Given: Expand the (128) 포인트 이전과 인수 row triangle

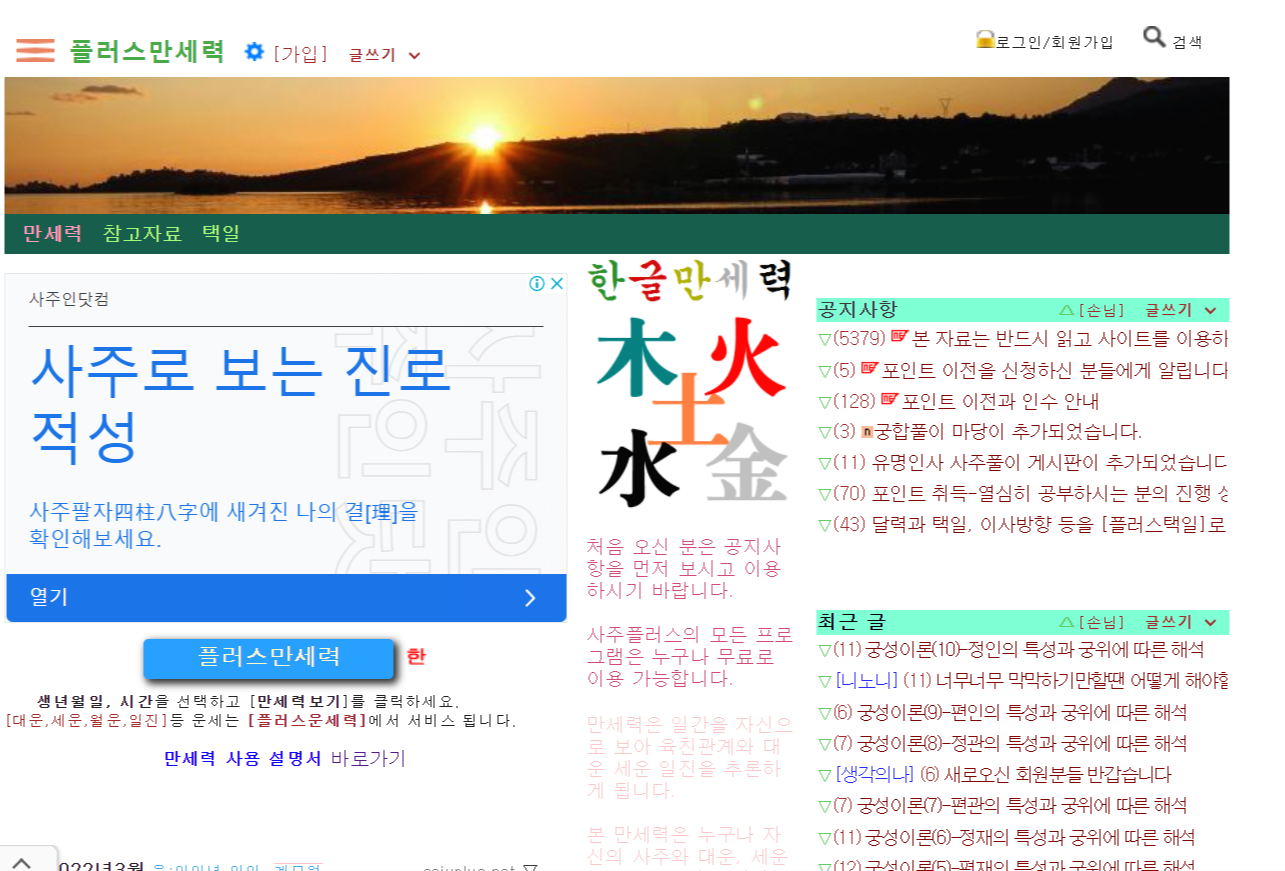Looking at the screenshot, I should 825,402.
